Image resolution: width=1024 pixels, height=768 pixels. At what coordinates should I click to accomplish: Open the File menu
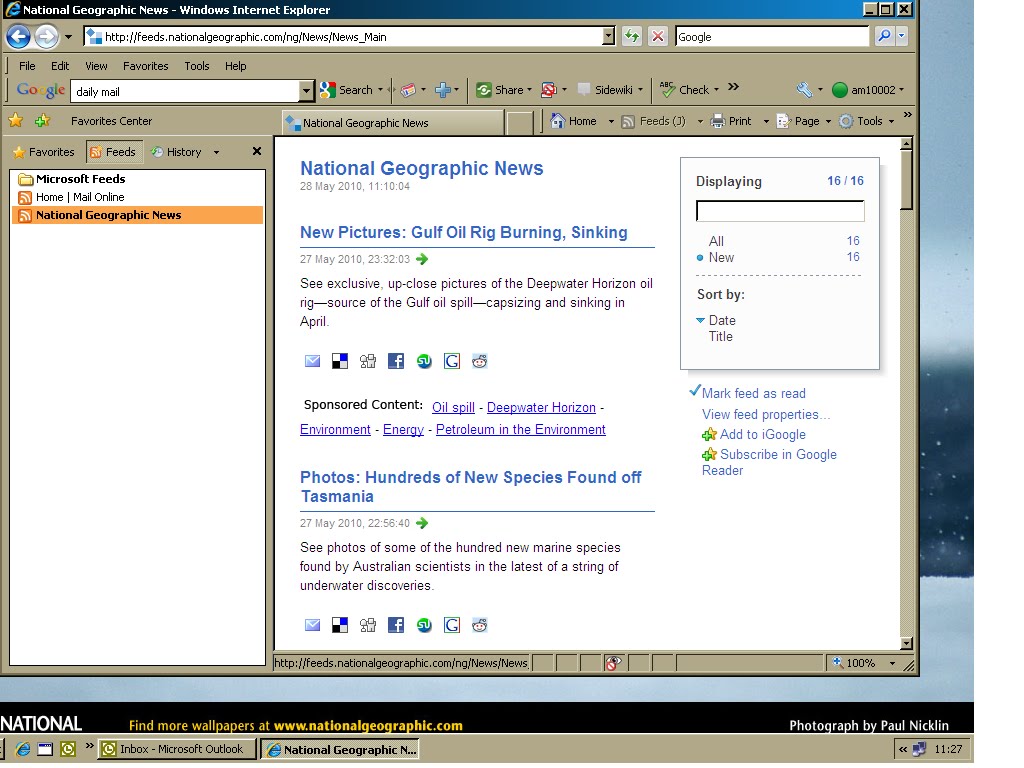click(x=27, y=66)
